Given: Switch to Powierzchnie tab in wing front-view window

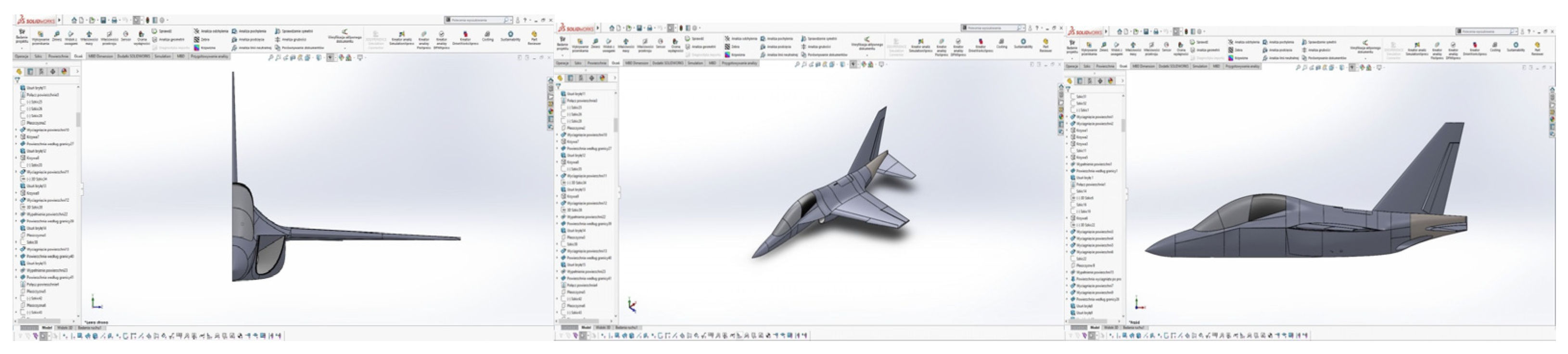Looking at the screenshot, I should (x=58, y=56).
